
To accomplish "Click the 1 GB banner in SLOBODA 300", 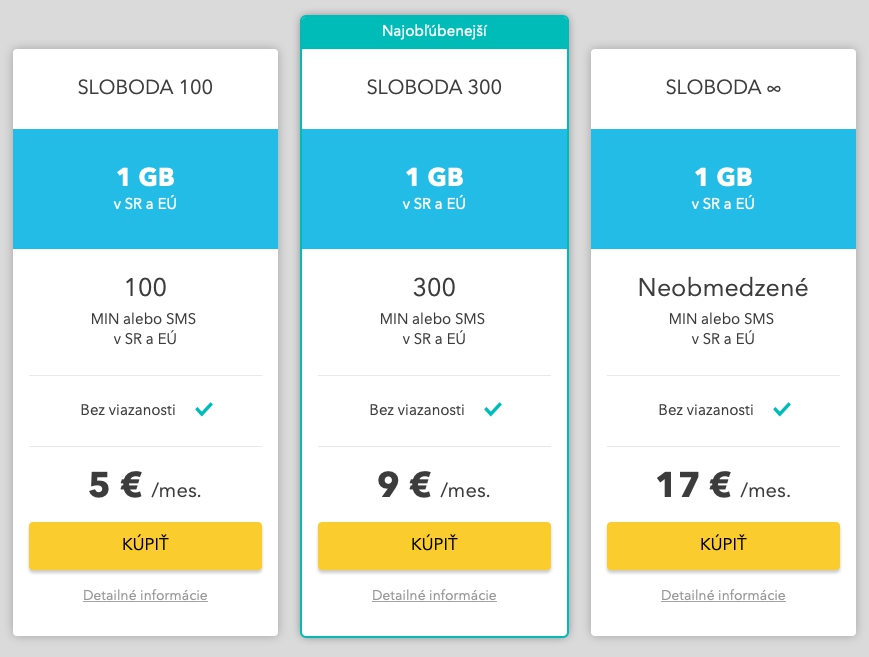I will click(x=434, y=189).
